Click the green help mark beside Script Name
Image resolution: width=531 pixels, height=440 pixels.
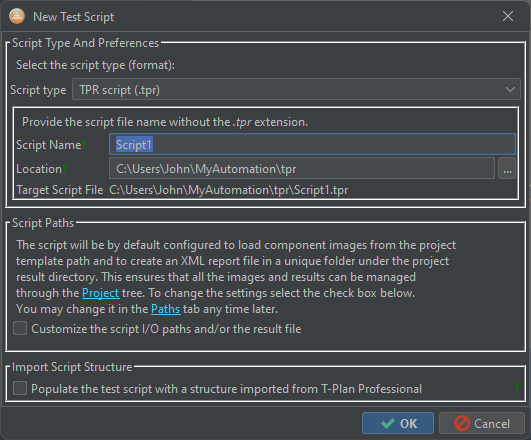(84, 145)
